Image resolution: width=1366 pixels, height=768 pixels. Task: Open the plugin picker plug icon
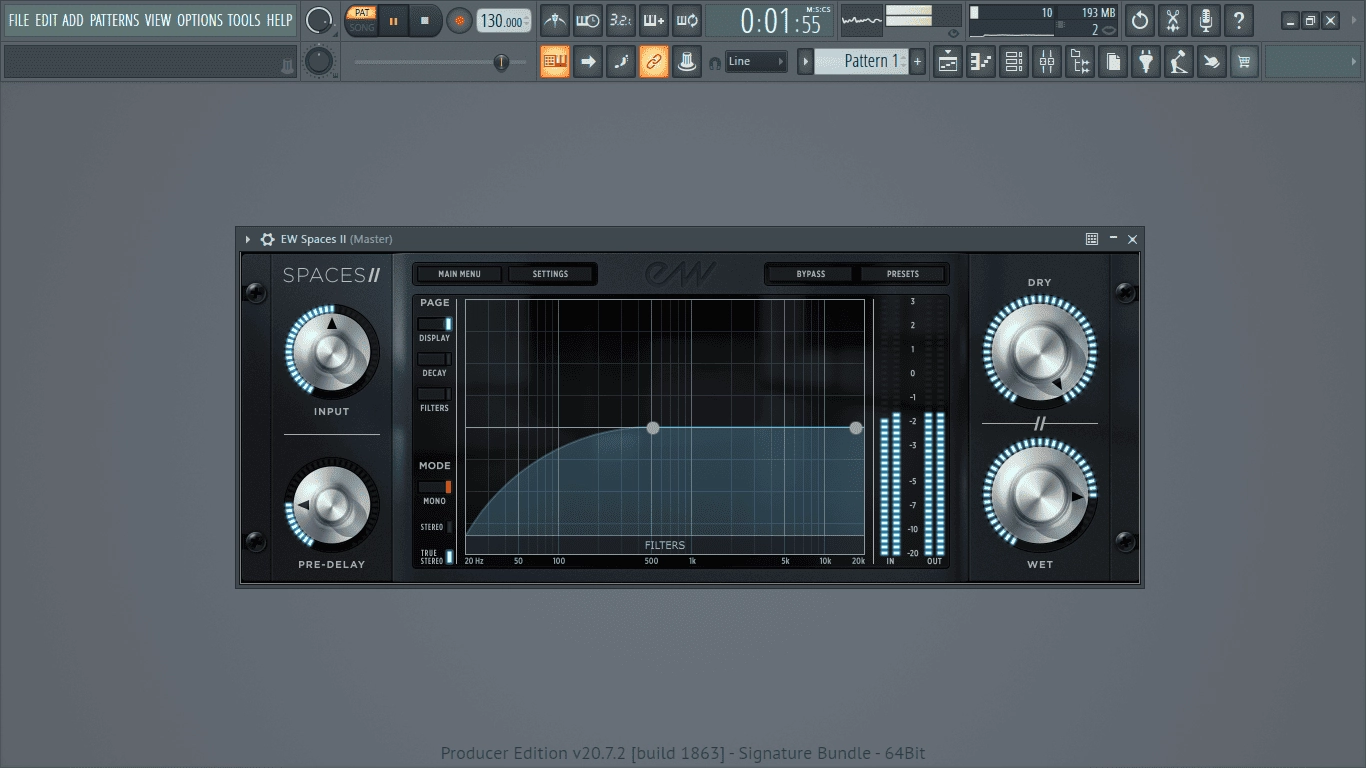coord(1146,62)
